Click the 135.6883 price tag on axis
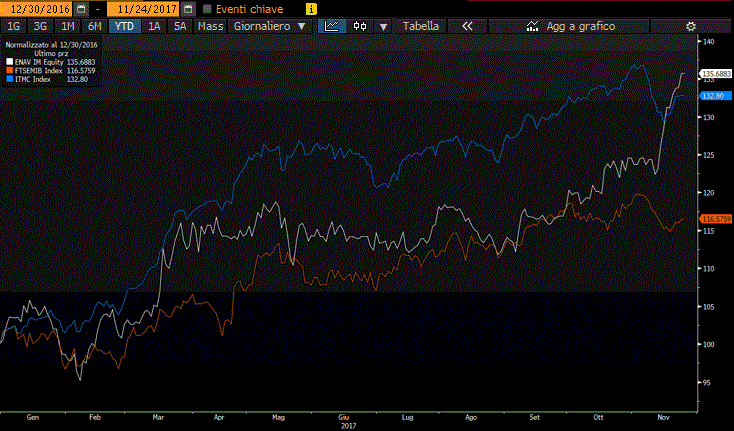Viewport: 734px width, 431px height. coord(716,74)
